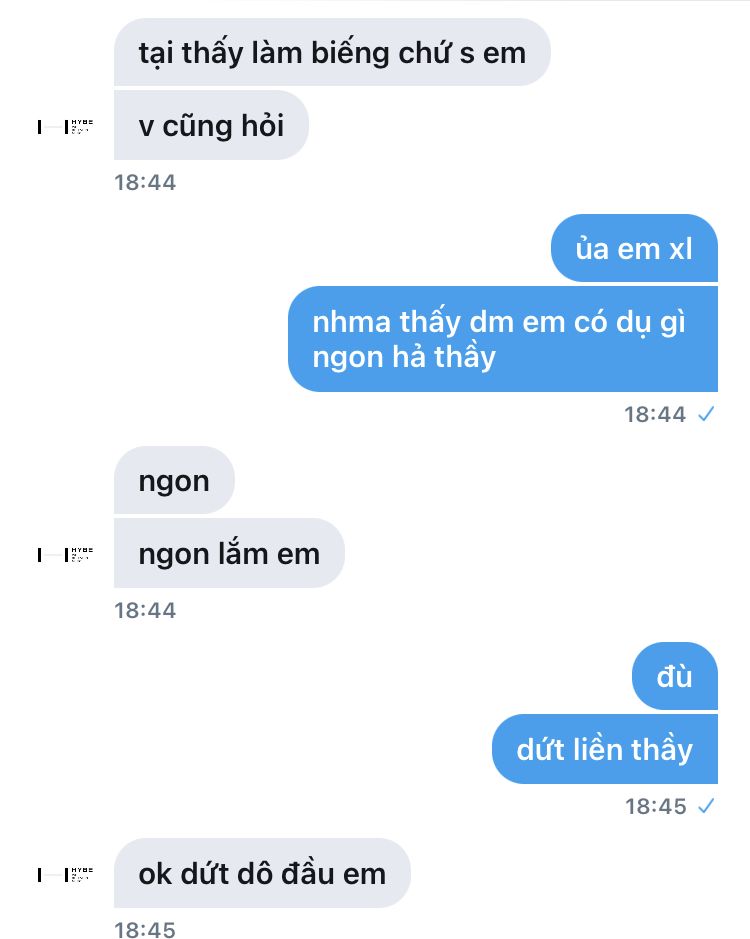Select the 'ngon lắm em' message bubble
This screenshot has width=750, height=939.
[x=229, y=553]
